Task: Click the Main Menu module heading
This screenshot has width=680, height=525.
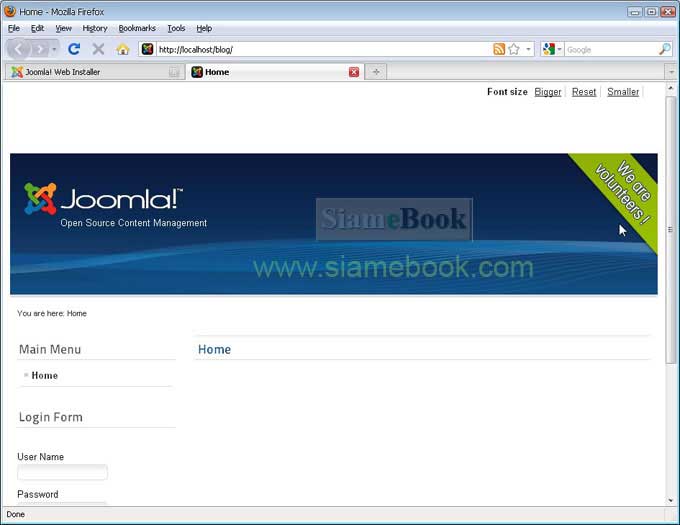Action: [x=50, y=349]
